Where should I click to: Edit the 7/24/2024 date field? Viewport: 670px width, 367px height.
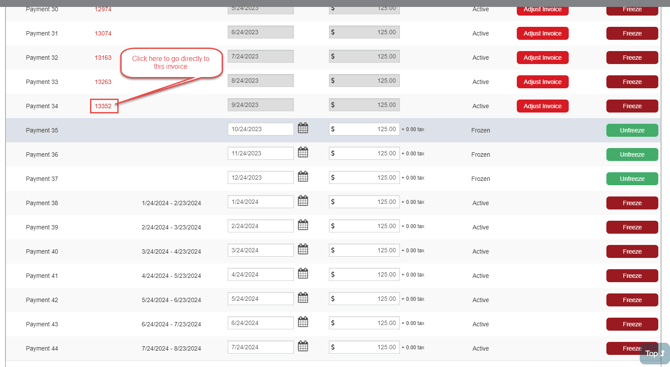[x=261, y=347]
